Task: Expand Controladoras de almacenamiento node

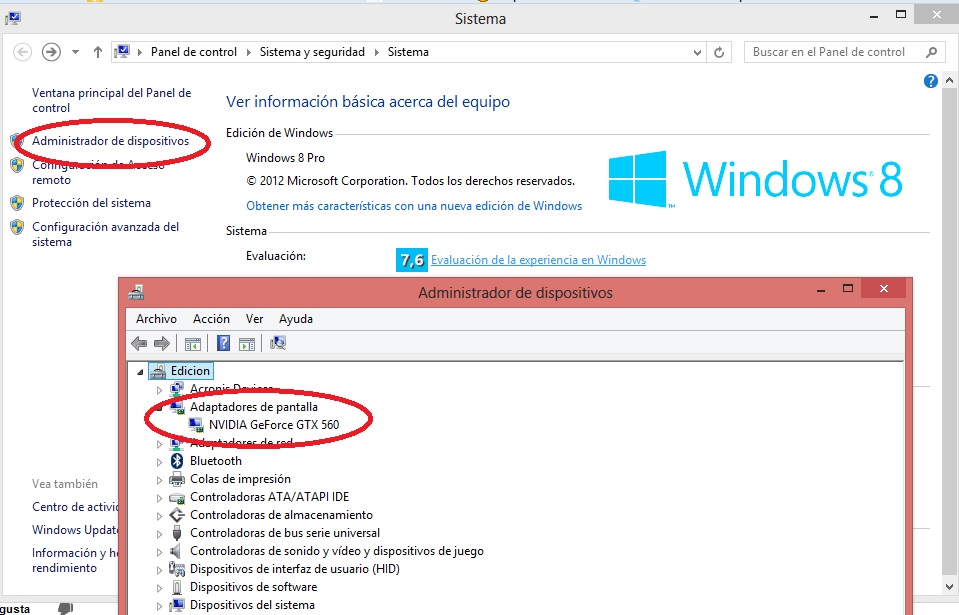Action: pos(159,516)
